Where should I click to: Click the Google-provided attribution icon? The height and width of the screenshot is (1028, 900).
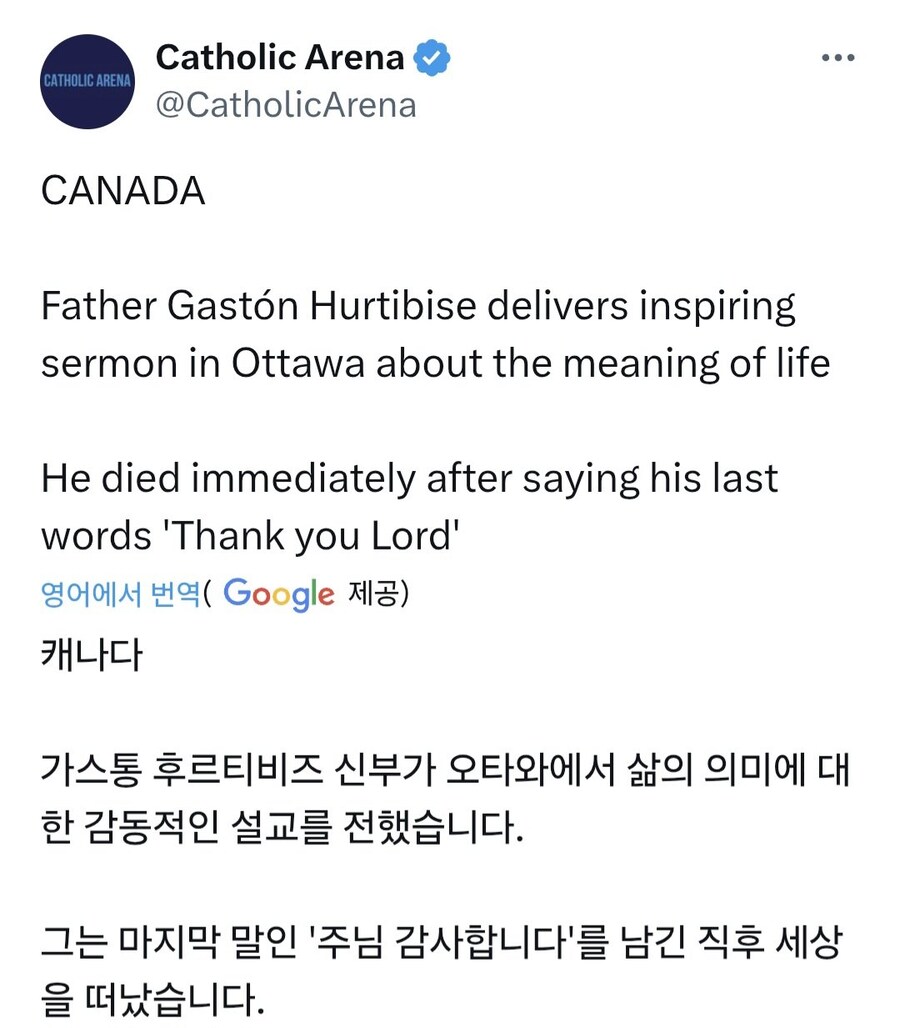[280, 595]
